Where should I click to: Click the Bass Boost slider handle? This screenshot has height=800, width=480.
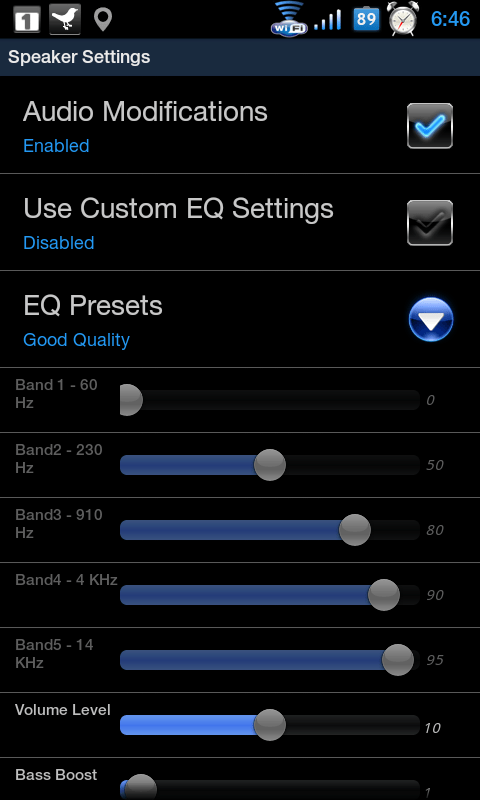(140, 788)
